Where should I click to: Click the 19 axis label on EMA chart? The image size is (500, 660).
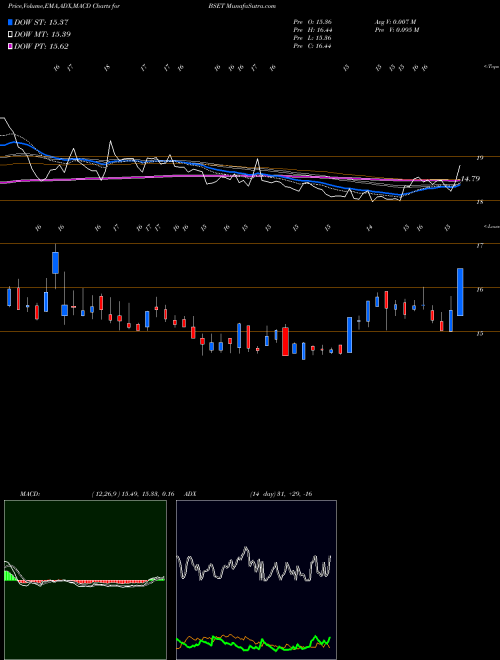[479, 158]
